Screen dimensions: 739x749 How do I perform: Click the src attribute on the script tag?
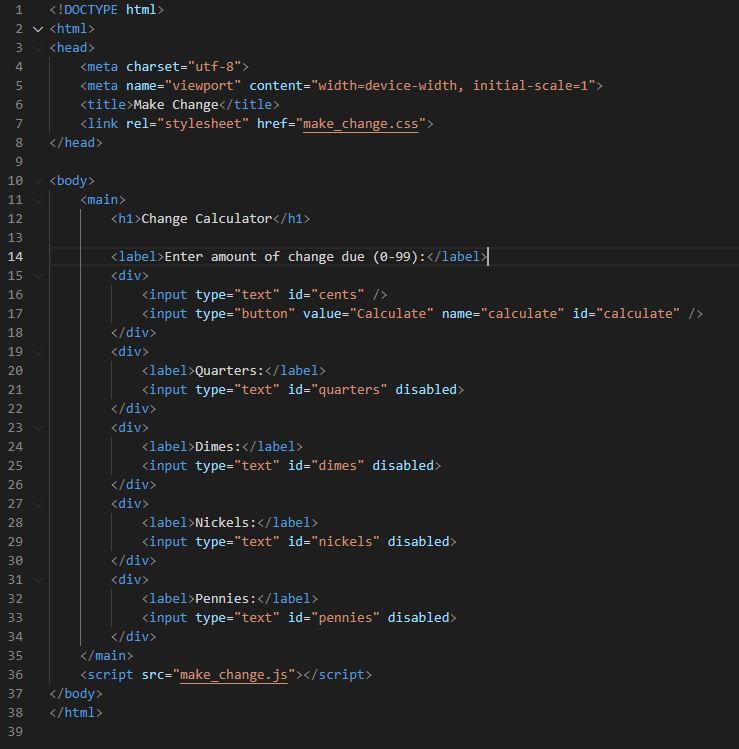(x=152, y=674)
